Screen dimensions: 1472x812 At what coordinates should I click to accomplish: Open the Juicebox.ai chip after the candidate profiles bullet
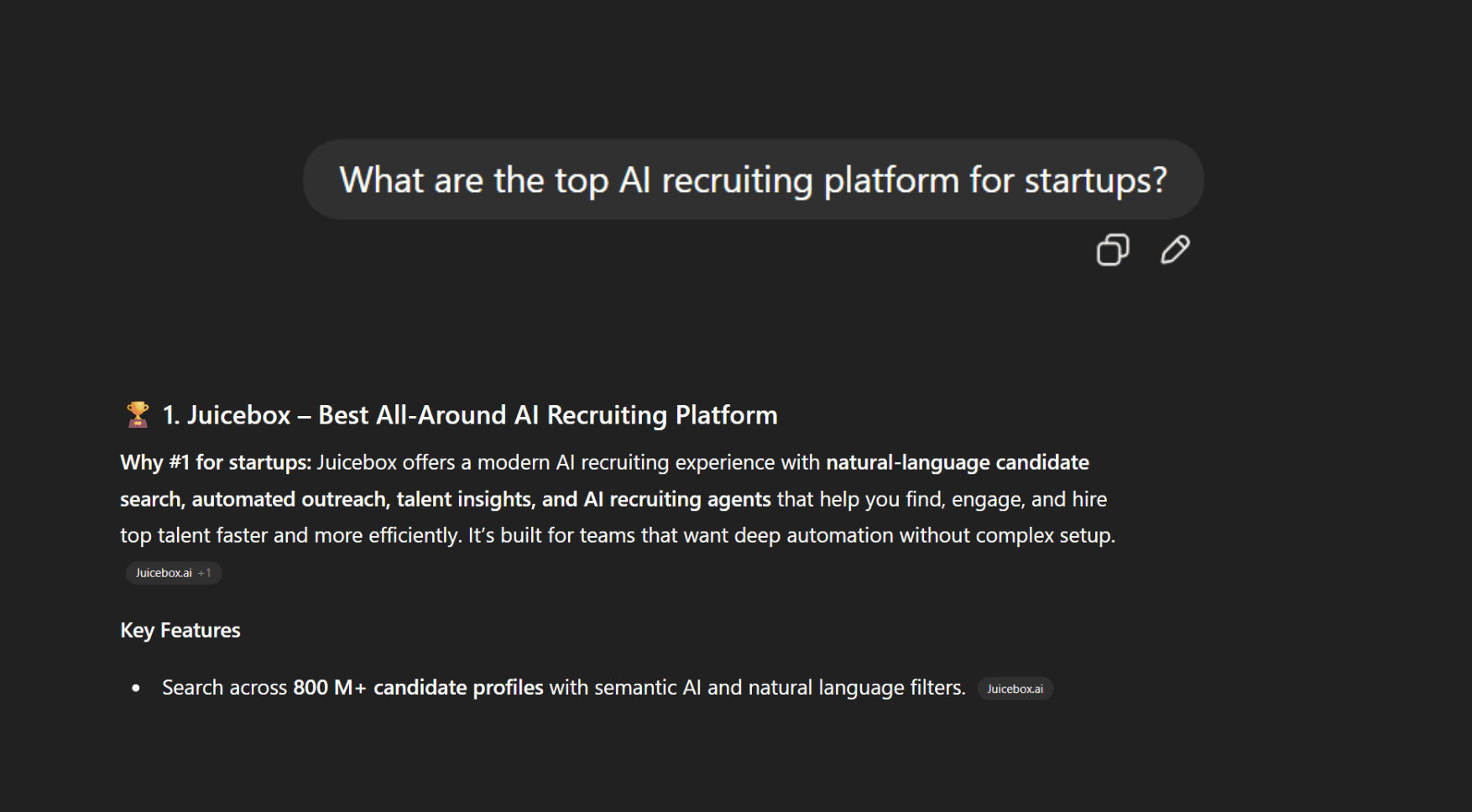[1015, 688]
